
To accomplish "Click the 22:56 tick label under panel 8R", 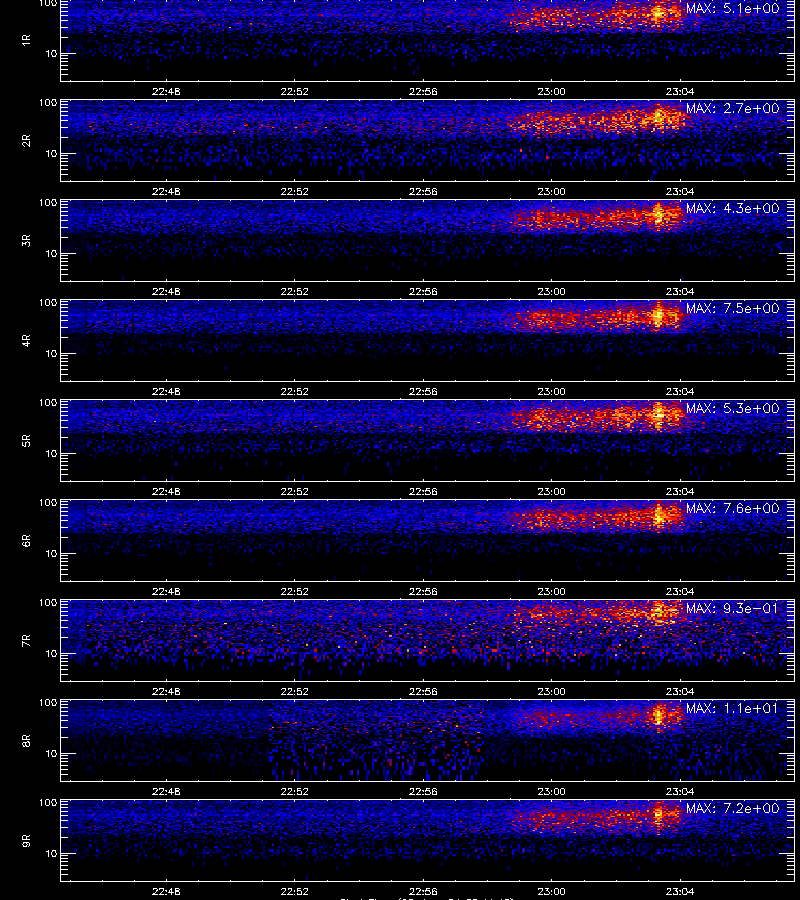I will pos(423,791).
